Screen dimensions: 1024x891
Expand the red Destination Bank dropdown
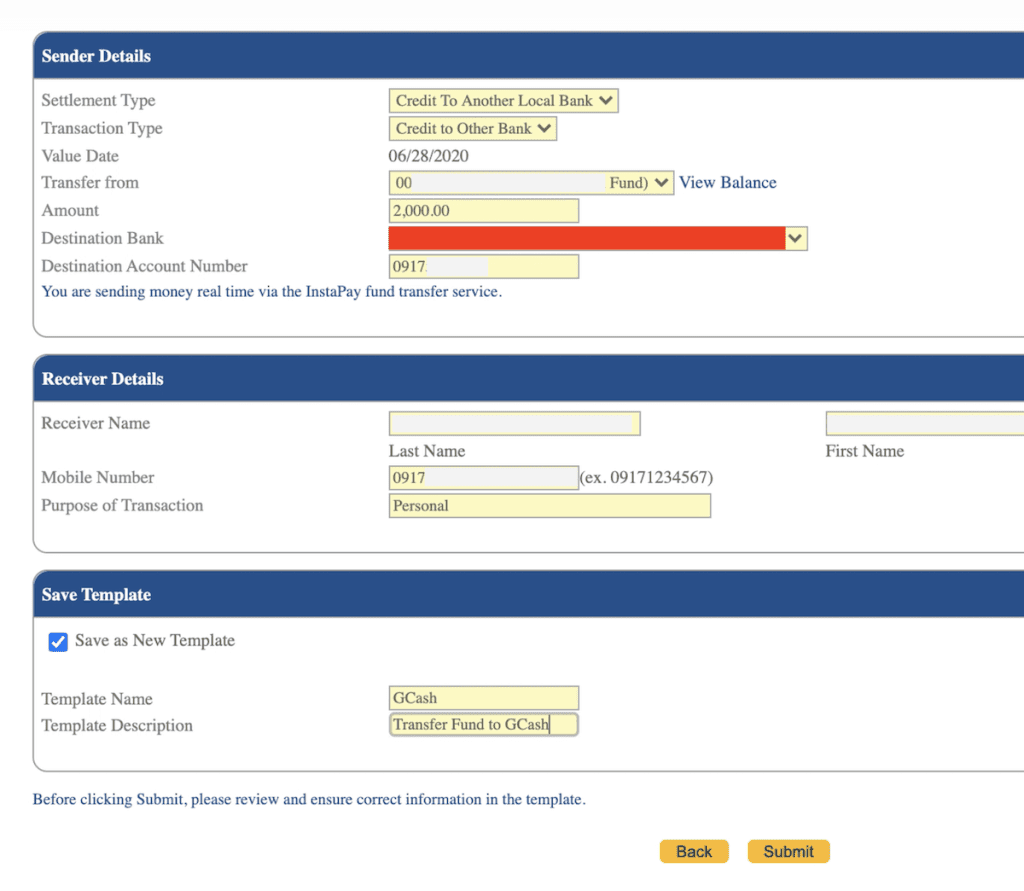point(597,238)
